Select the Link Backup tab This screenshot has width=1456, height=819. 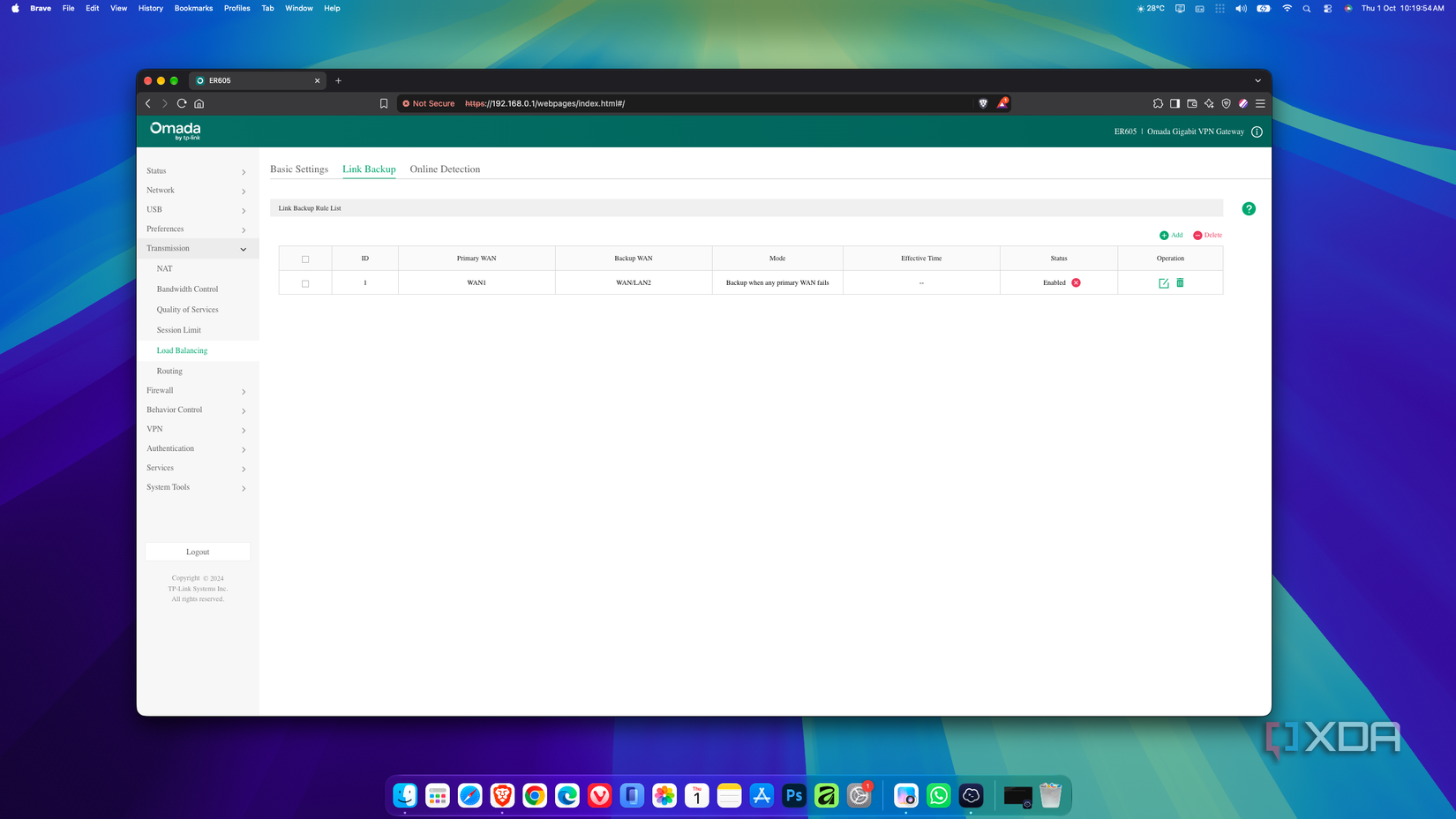coord(369,169)
